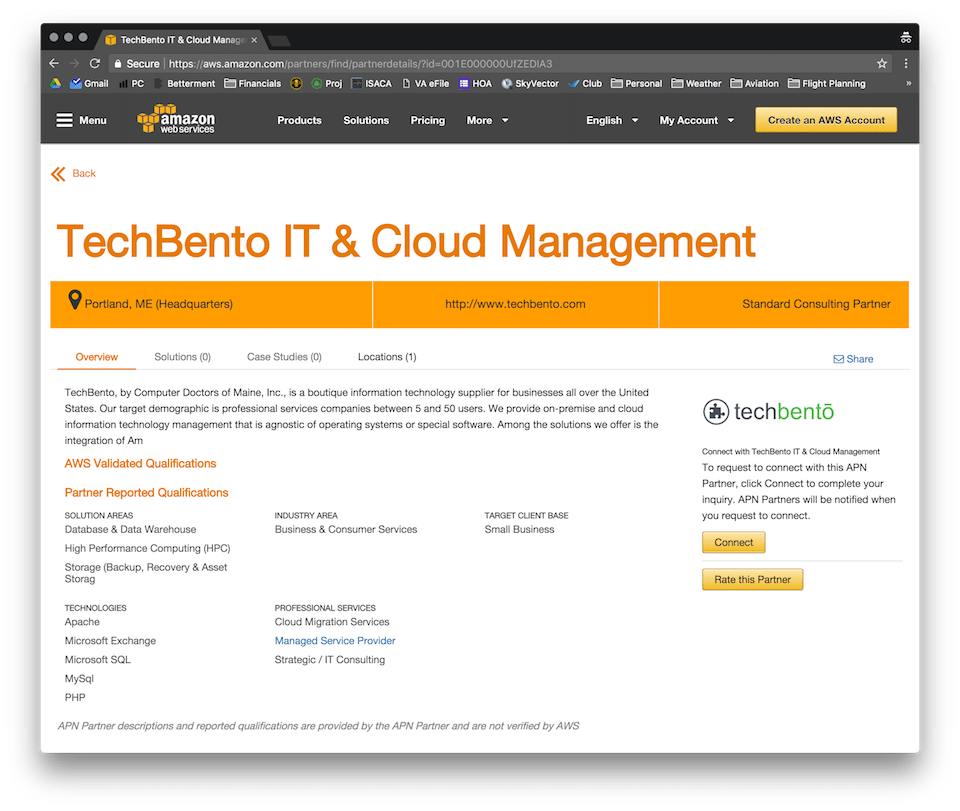Click Products in the AWS navigation bar
Screen dimensions: 960x811
click(x=299, y=120)
